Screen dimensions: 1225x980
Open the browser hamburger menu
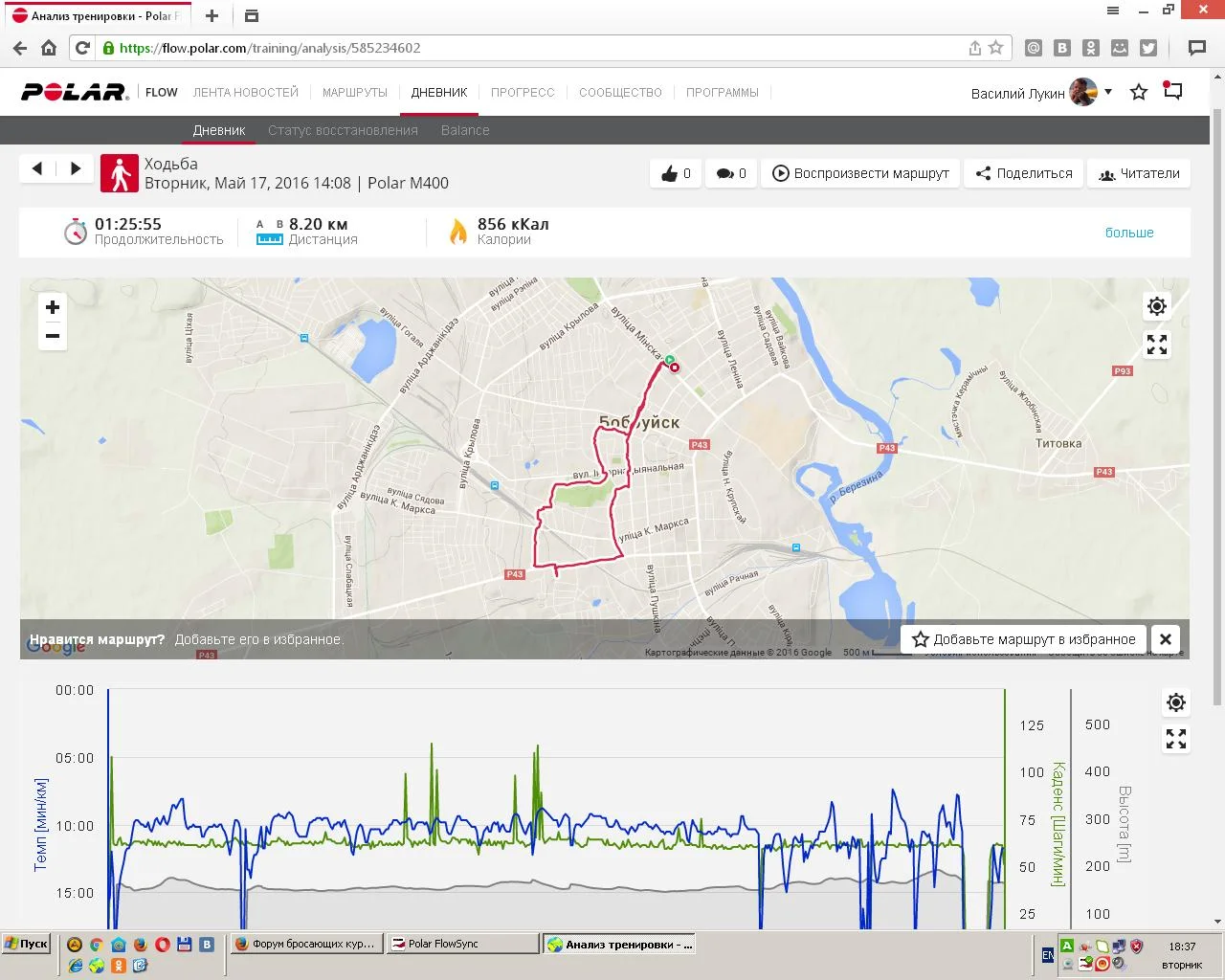tap(1113, 11)
